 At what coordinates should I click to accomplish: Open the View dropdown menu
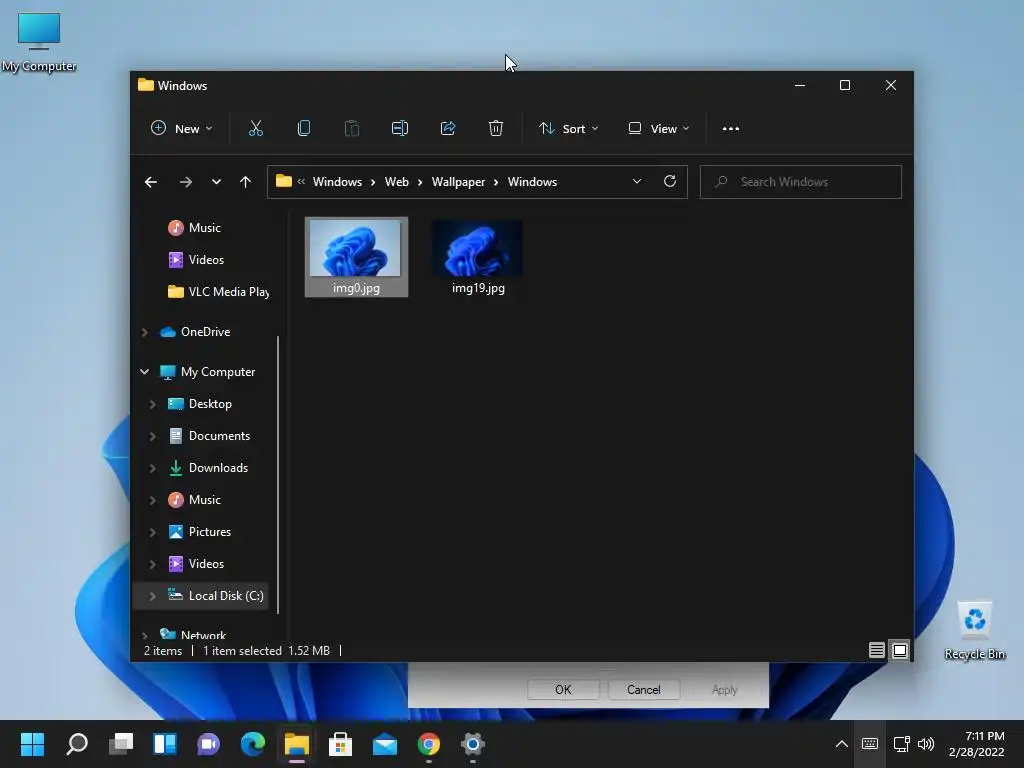tap(658, 129)
